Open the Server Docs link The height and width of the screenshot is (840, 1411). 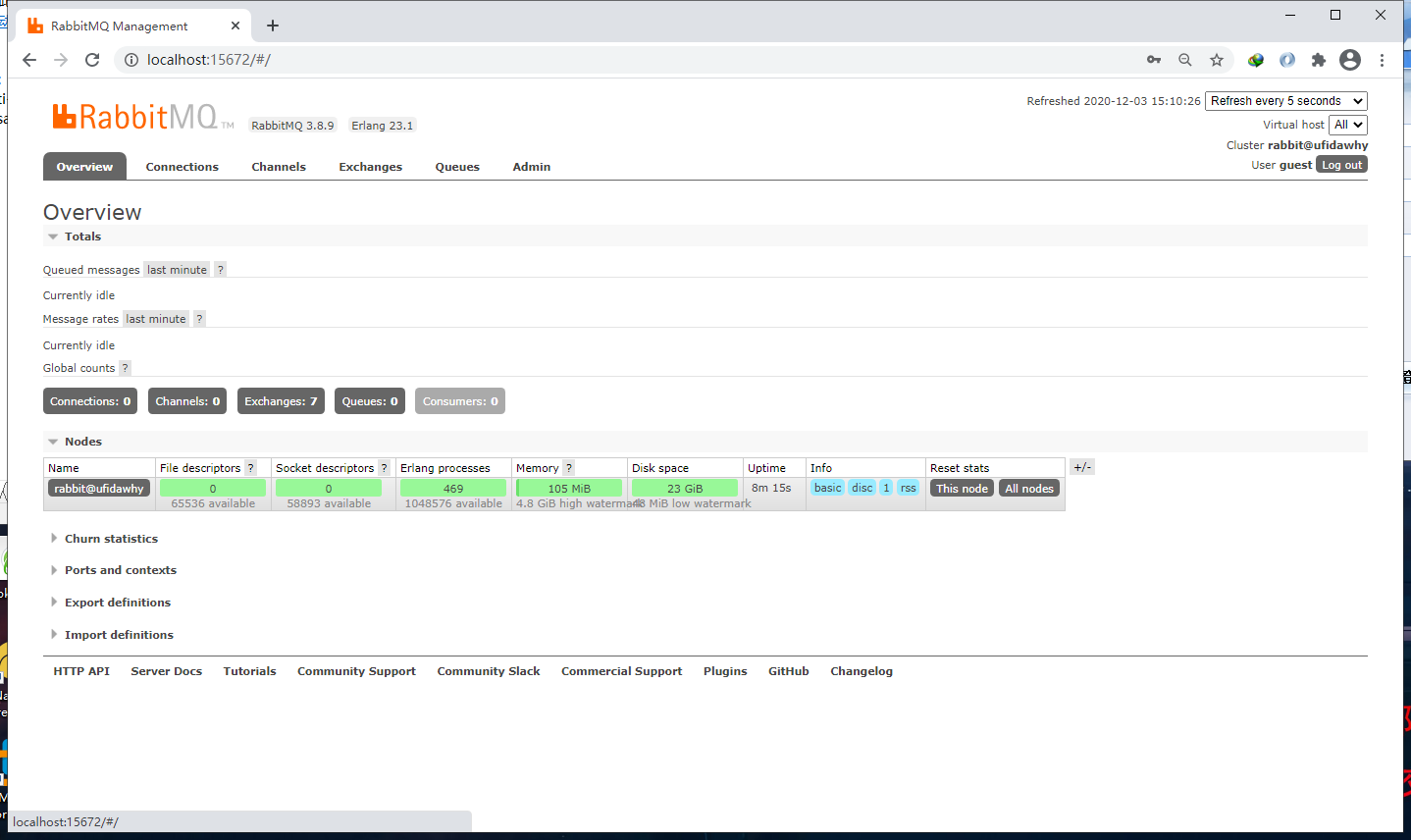pos(166,671)
